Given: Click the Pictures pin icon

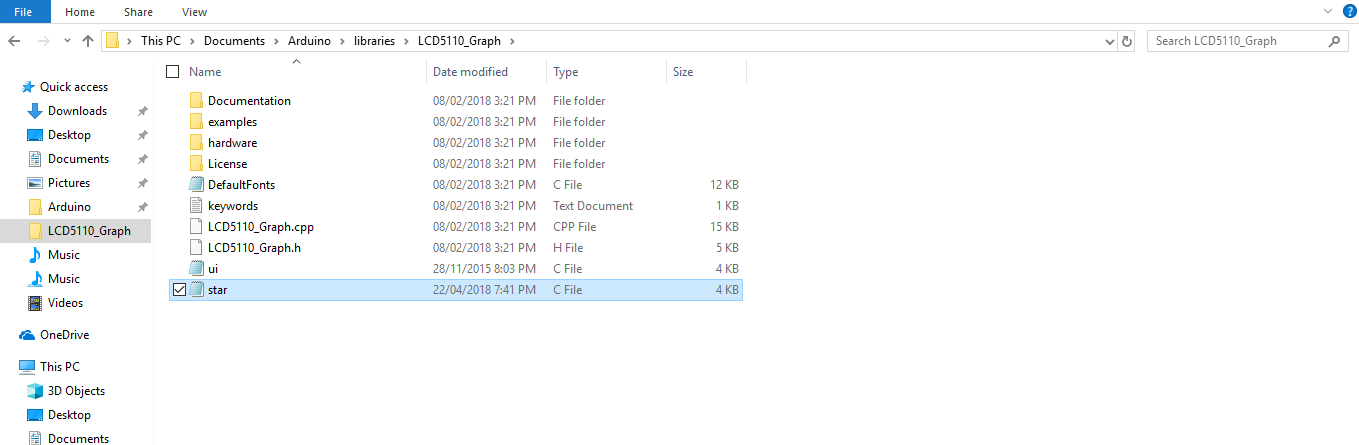Looking at the screenshot, I should click(143, 183).
